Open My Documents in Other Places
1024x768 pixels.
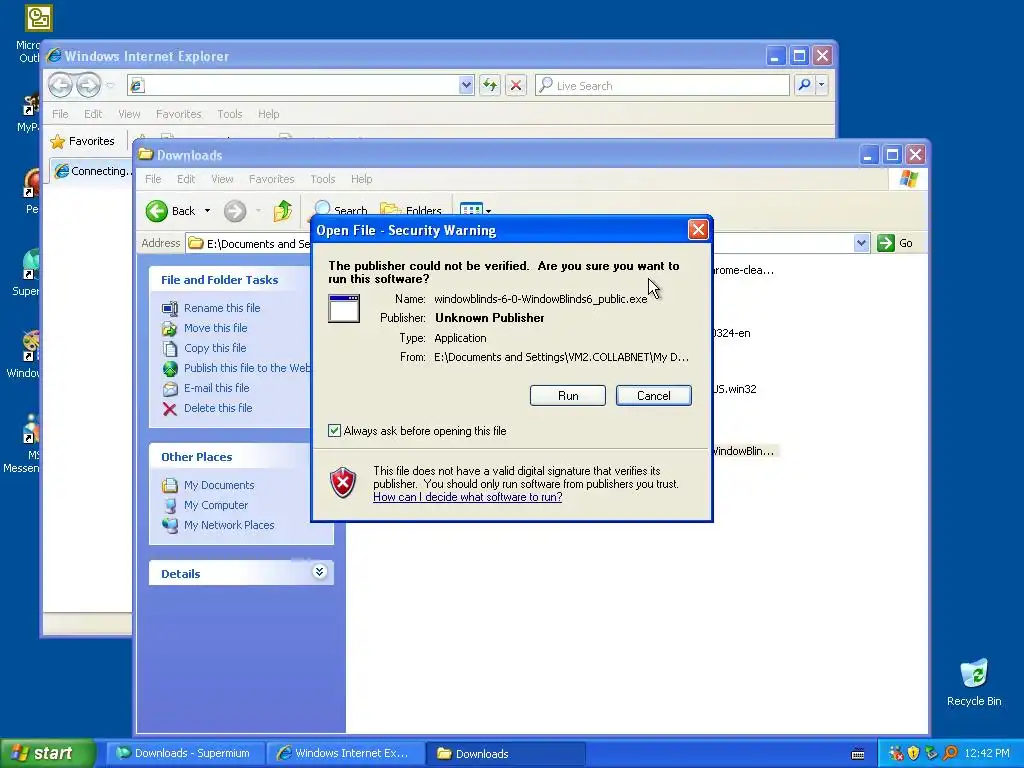pyautogui.click(x=219, y=485)
